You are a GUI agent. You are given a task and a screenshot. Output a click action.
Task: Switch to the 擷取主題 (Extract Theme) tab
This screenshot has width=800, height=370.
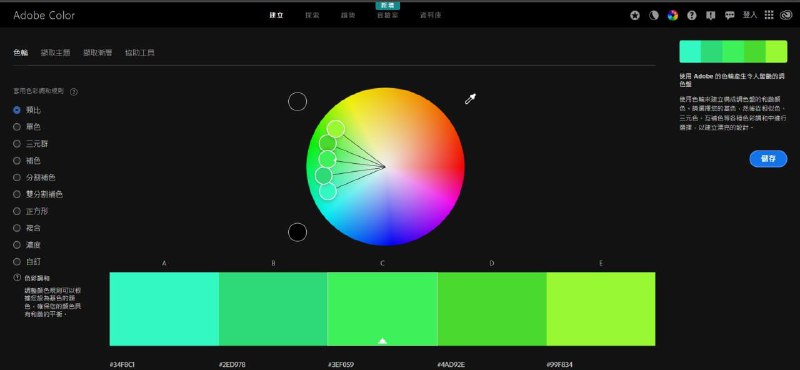(x=55, y=53)
